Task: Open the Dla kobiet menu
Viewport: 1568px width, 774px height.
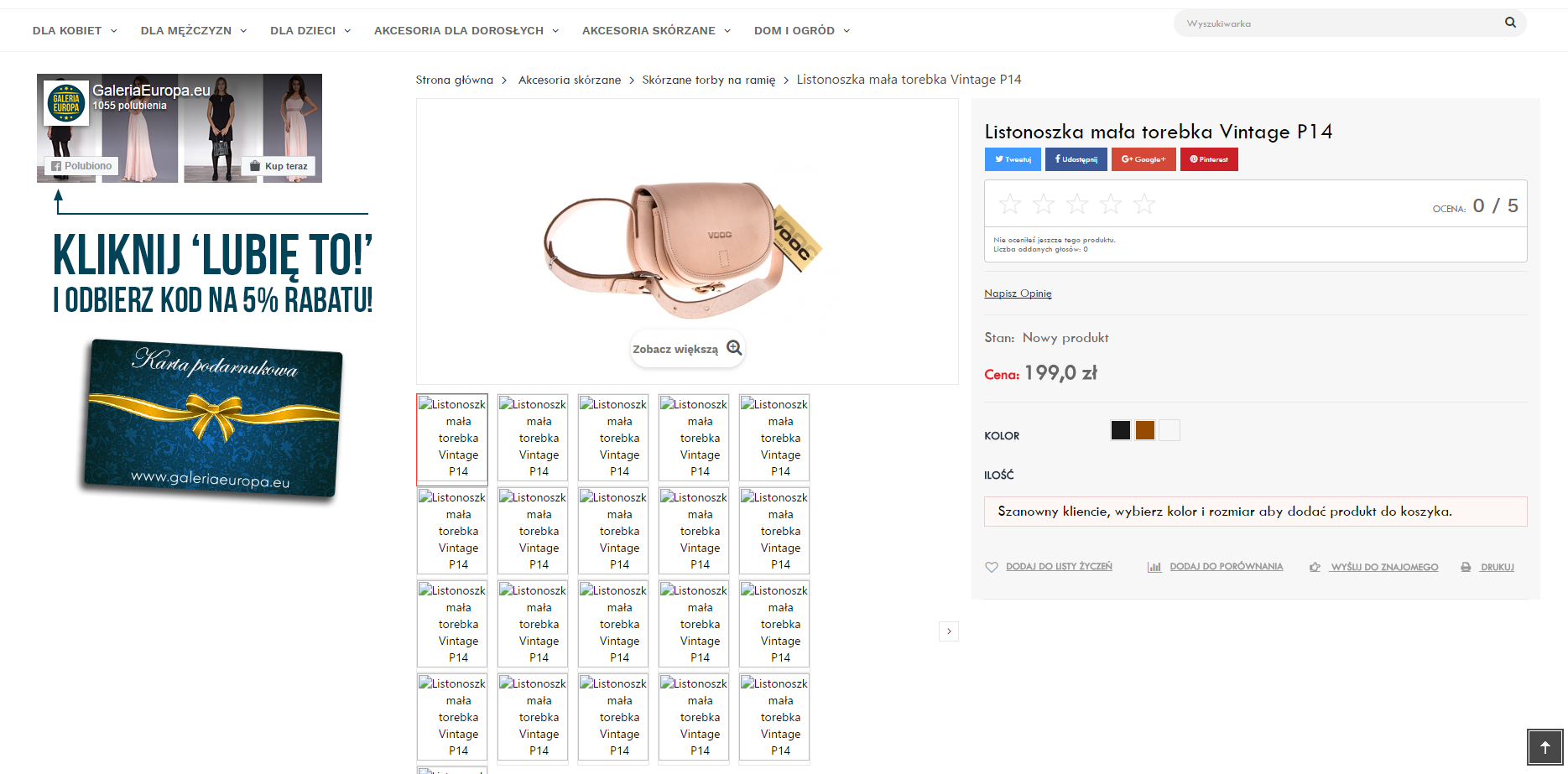Action: coord(75,30)
